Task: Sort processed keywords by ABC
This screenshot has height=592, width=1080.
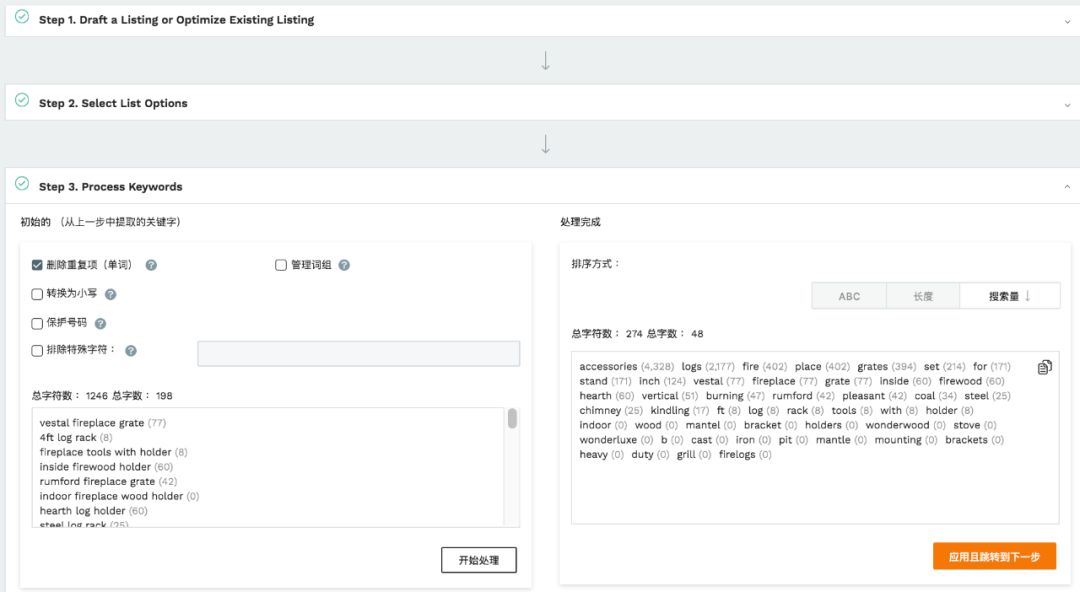Action: [849, 296]
